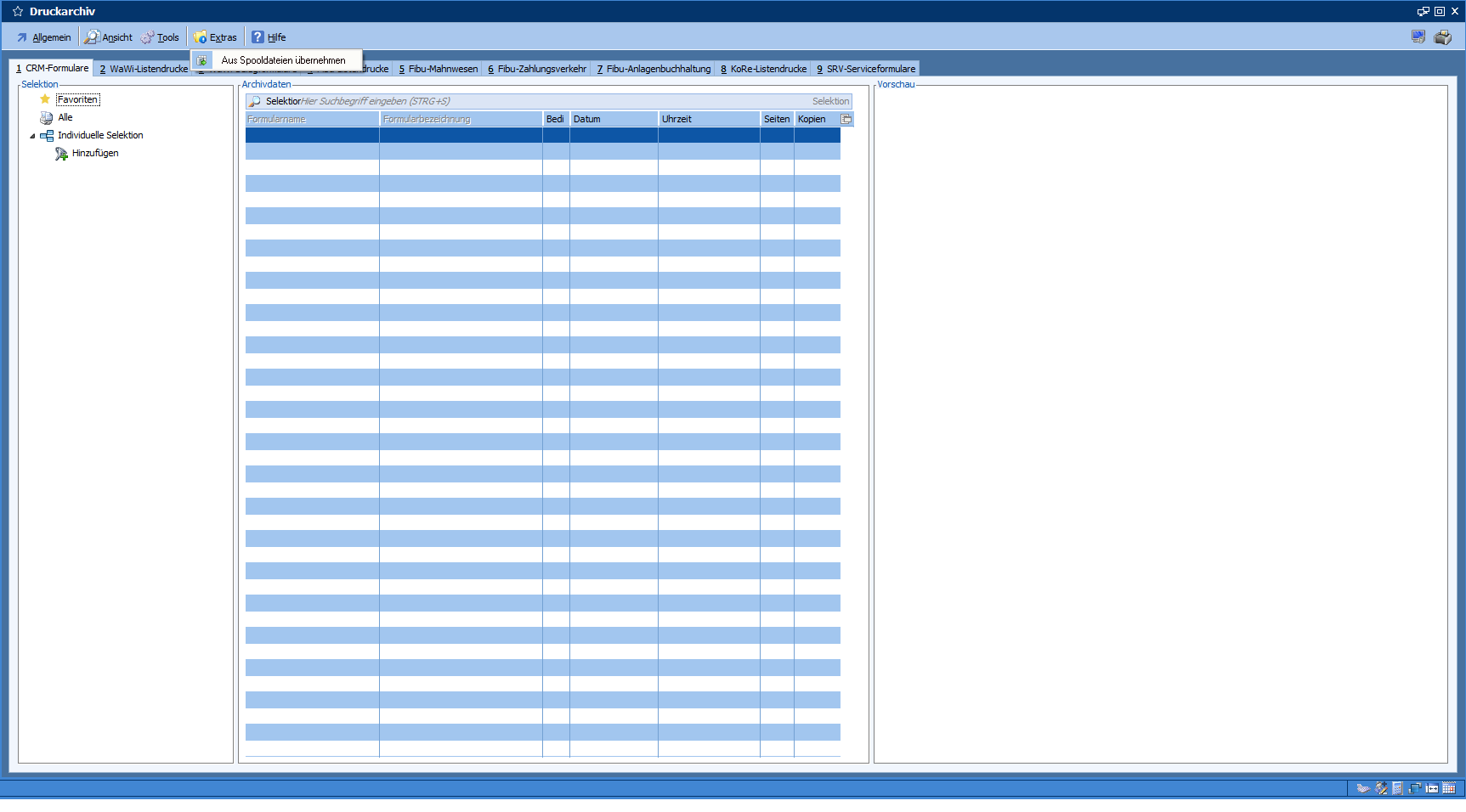Click the star icon in the title bar
This screenshot has height=812, width=1466.
tap(18, 11)
